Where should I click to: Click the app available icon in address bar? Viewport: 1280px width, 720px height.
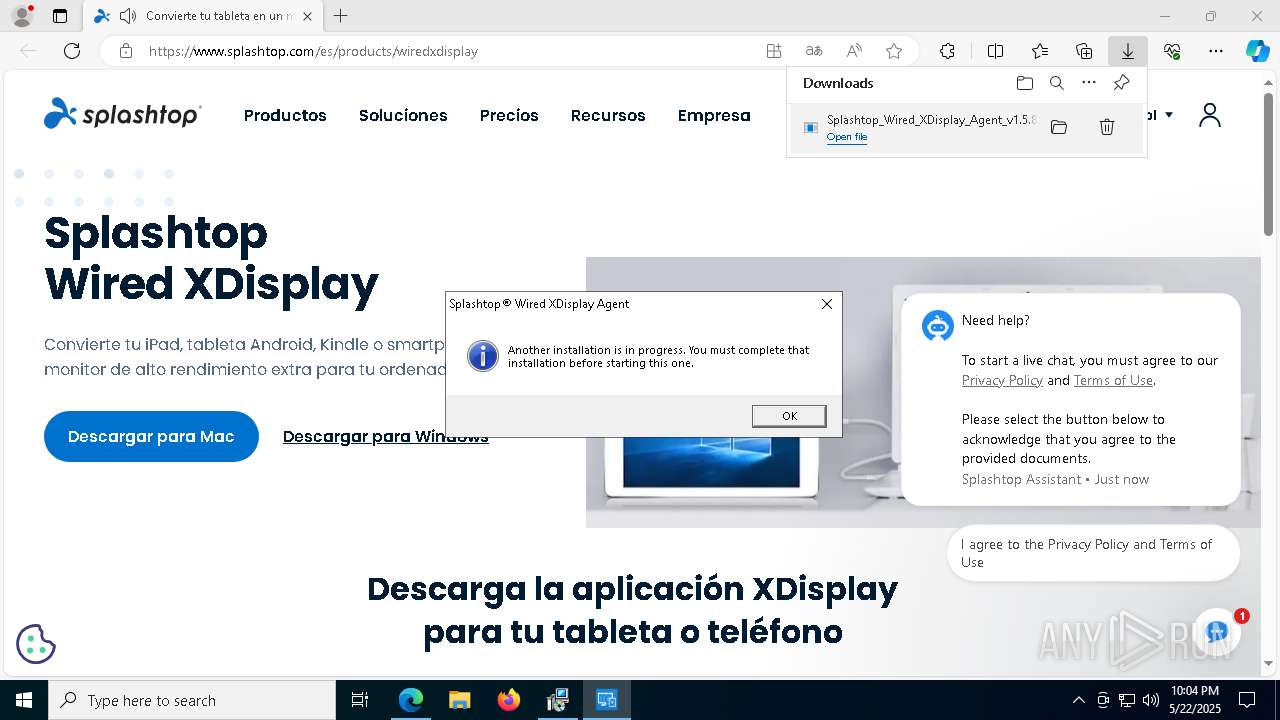coord(774,51)
